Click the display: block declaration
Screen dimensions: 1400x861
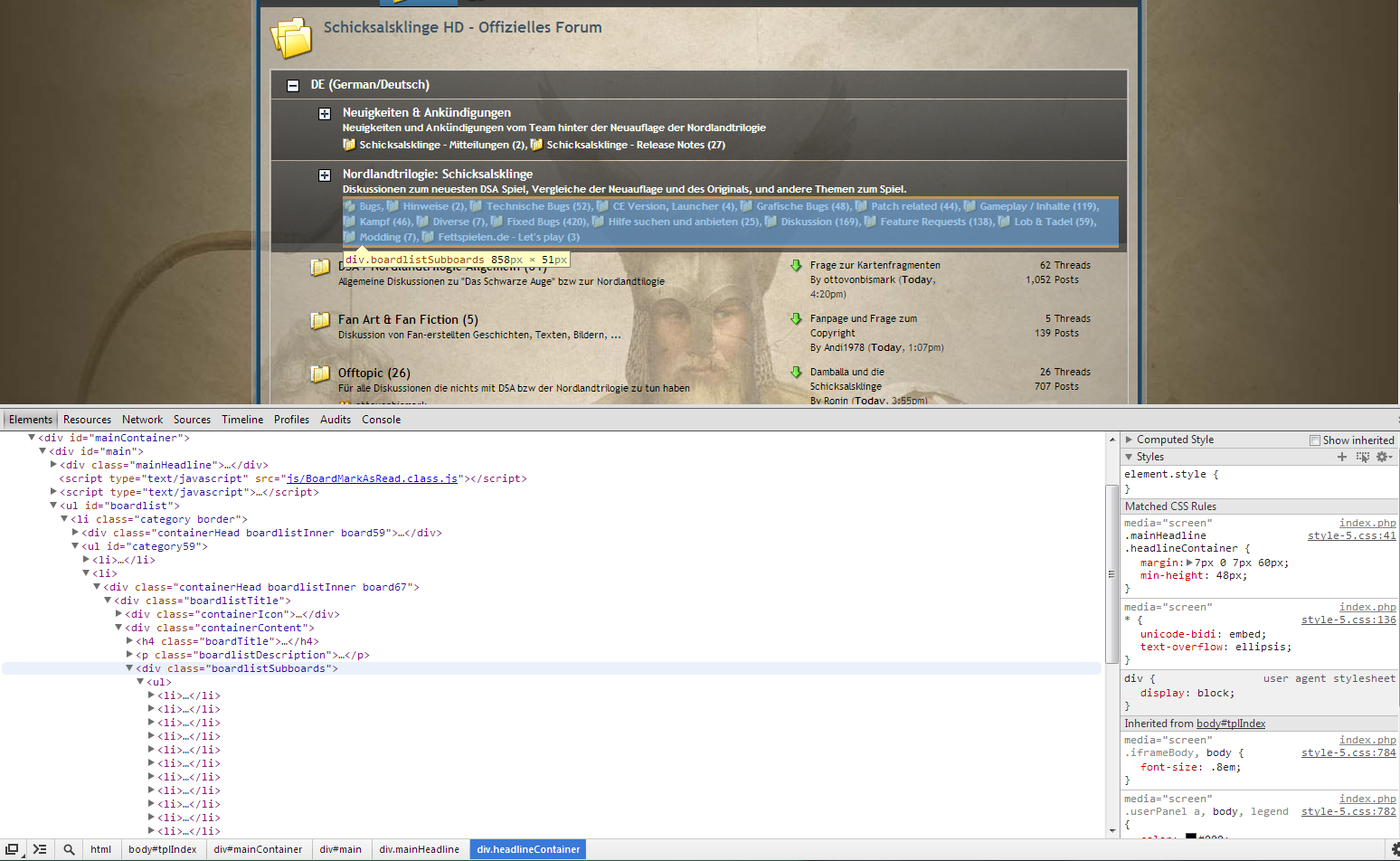point(1189,693)
